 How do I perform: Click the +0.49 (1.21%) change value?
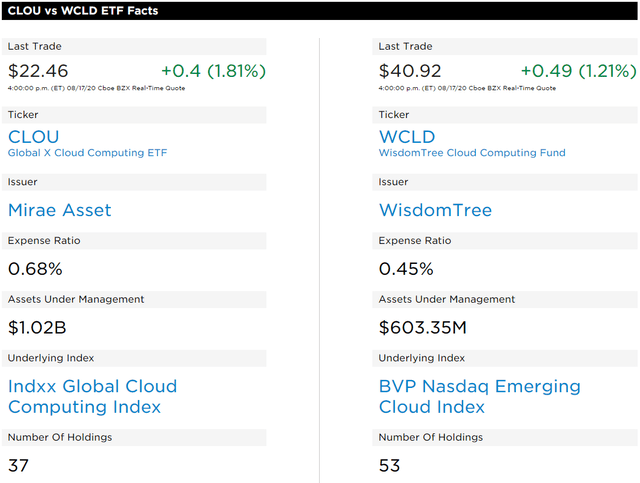pyautogui.click(x=579, y=71)
